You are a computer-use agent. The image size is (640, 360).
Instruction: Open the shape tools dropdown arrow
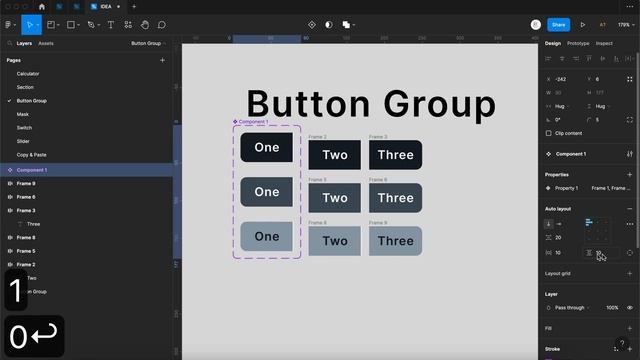[78, 25]
